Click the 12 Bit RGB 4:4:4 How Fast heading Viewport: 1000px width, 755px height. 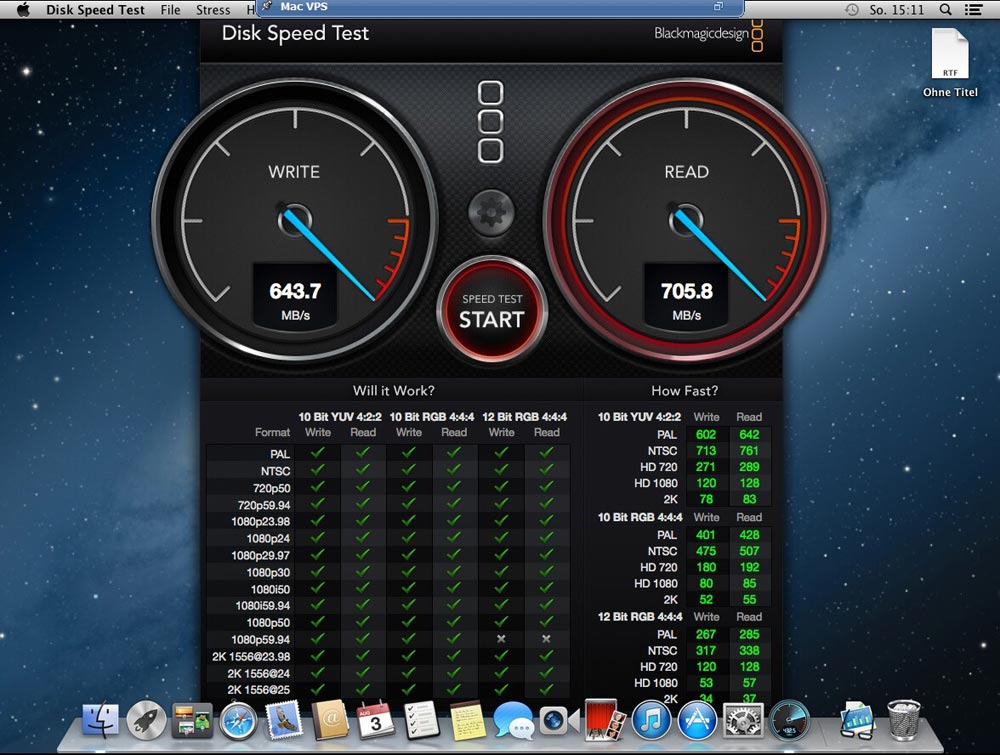click(640, 617)
